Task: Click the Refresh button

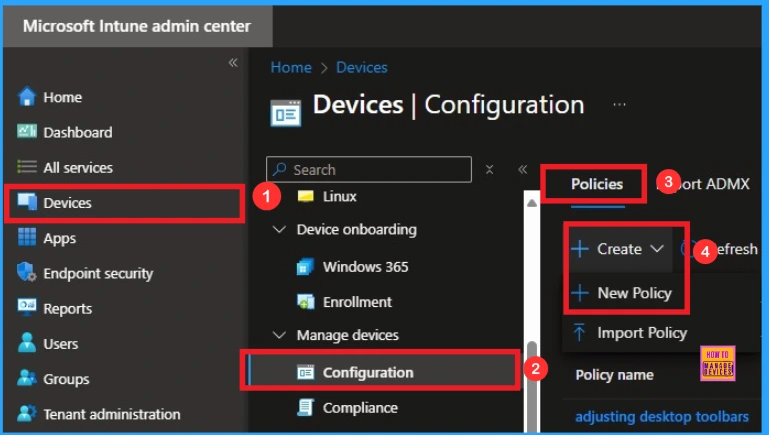Action: click(719, 249)
